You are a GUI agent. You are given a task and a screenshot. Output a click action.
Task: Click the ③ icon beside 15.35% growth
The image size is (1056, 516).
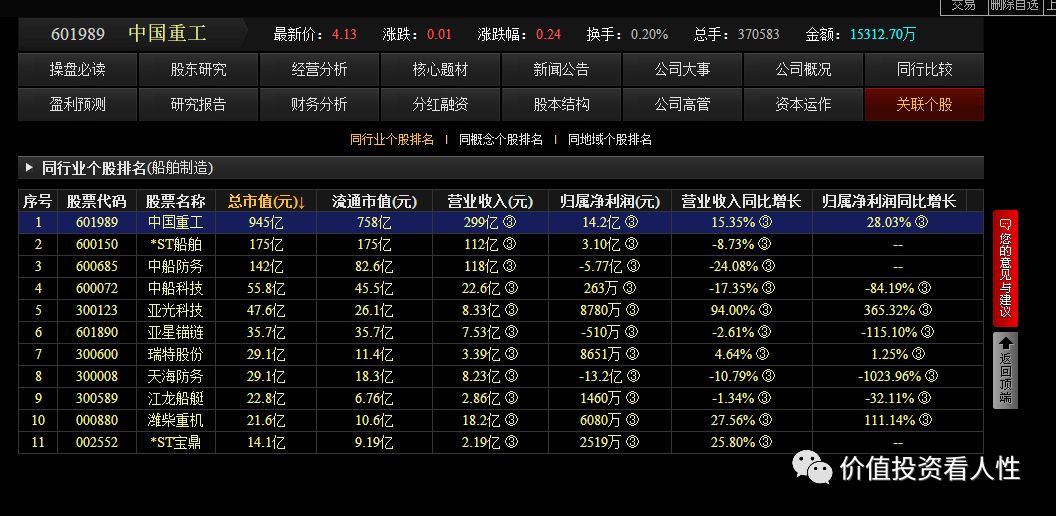(x=766, y=222)
